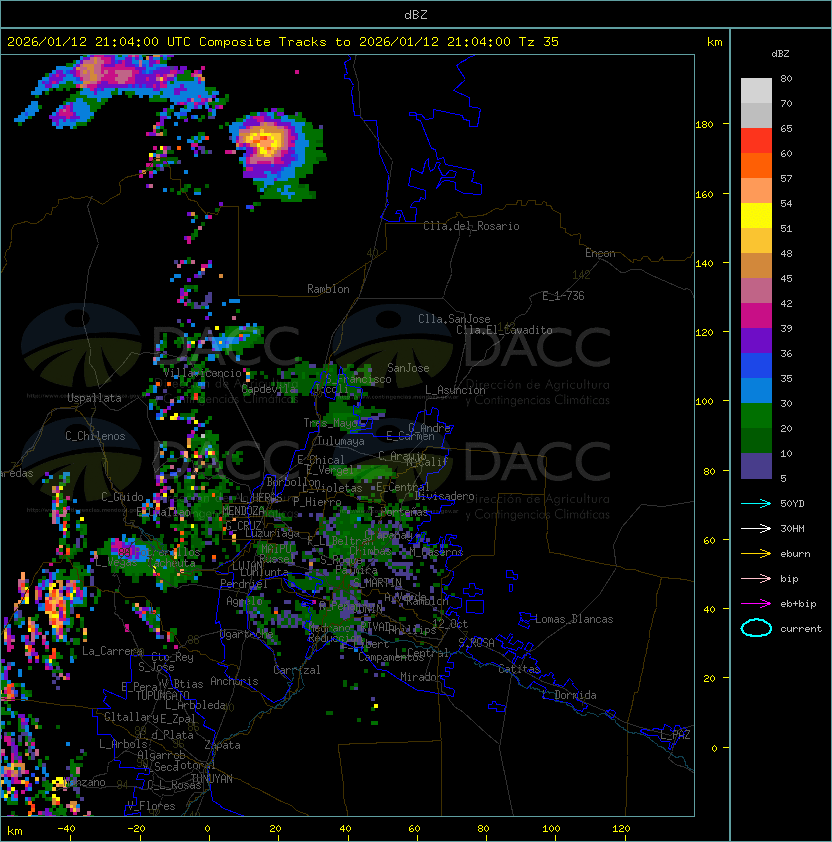Image resolution: width=832 pixels, height=842 pixels.
Task: Click the cyan 50YD track arrow in legend
Action: click(756, 504)
